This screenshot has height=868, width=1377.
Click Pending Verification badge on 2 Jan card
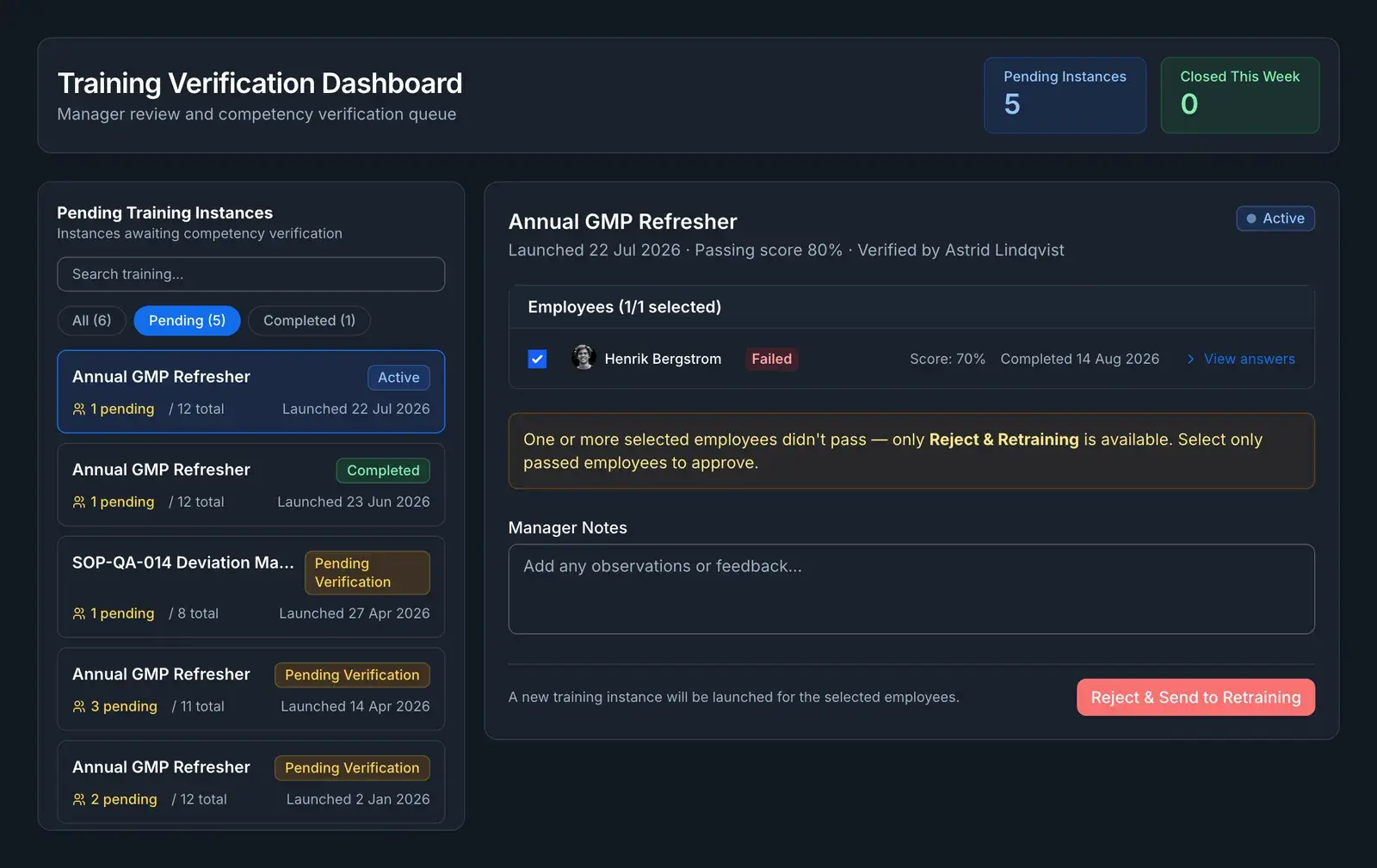(352, 768)
